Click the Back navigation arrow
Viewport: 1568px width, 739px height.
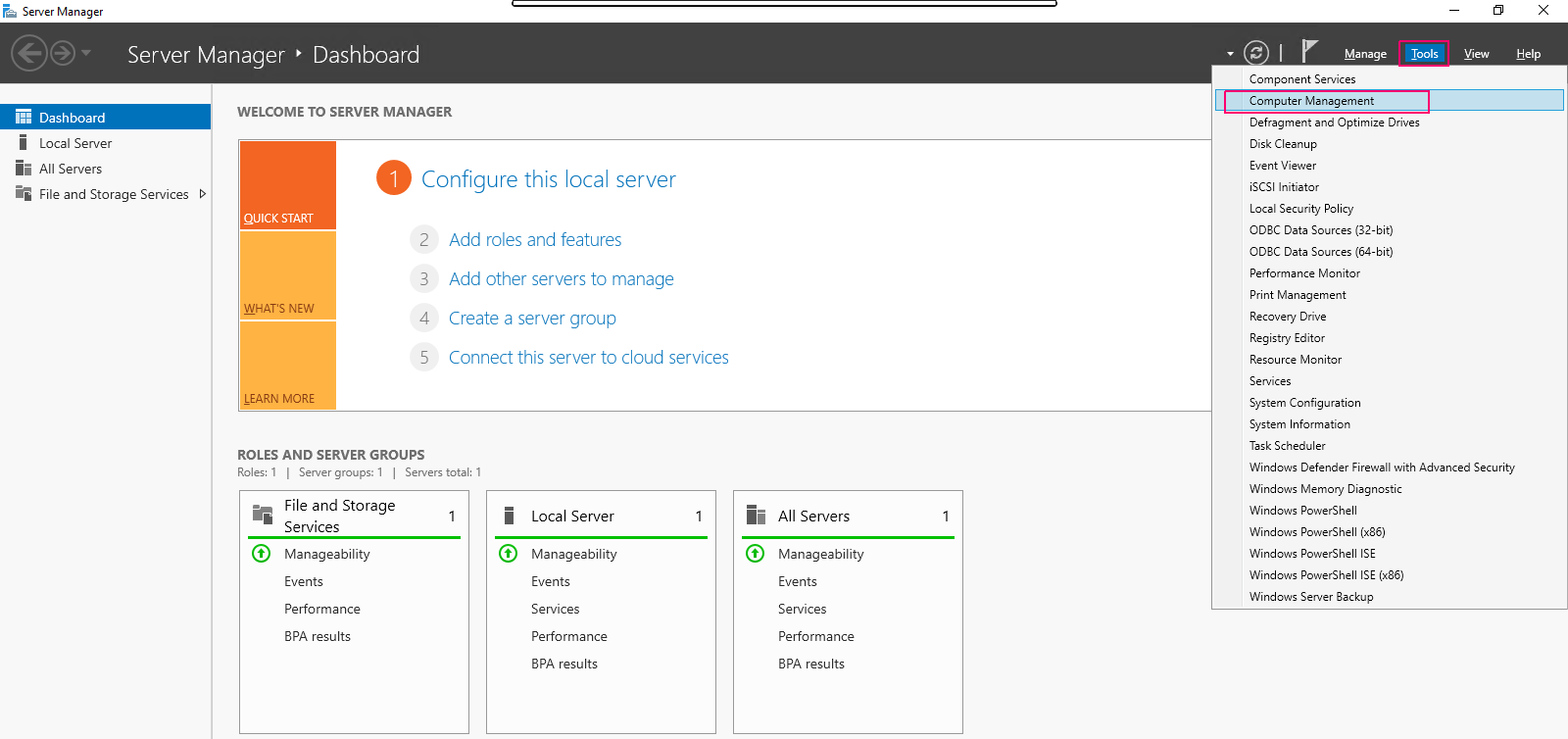[x=29, y=53]
